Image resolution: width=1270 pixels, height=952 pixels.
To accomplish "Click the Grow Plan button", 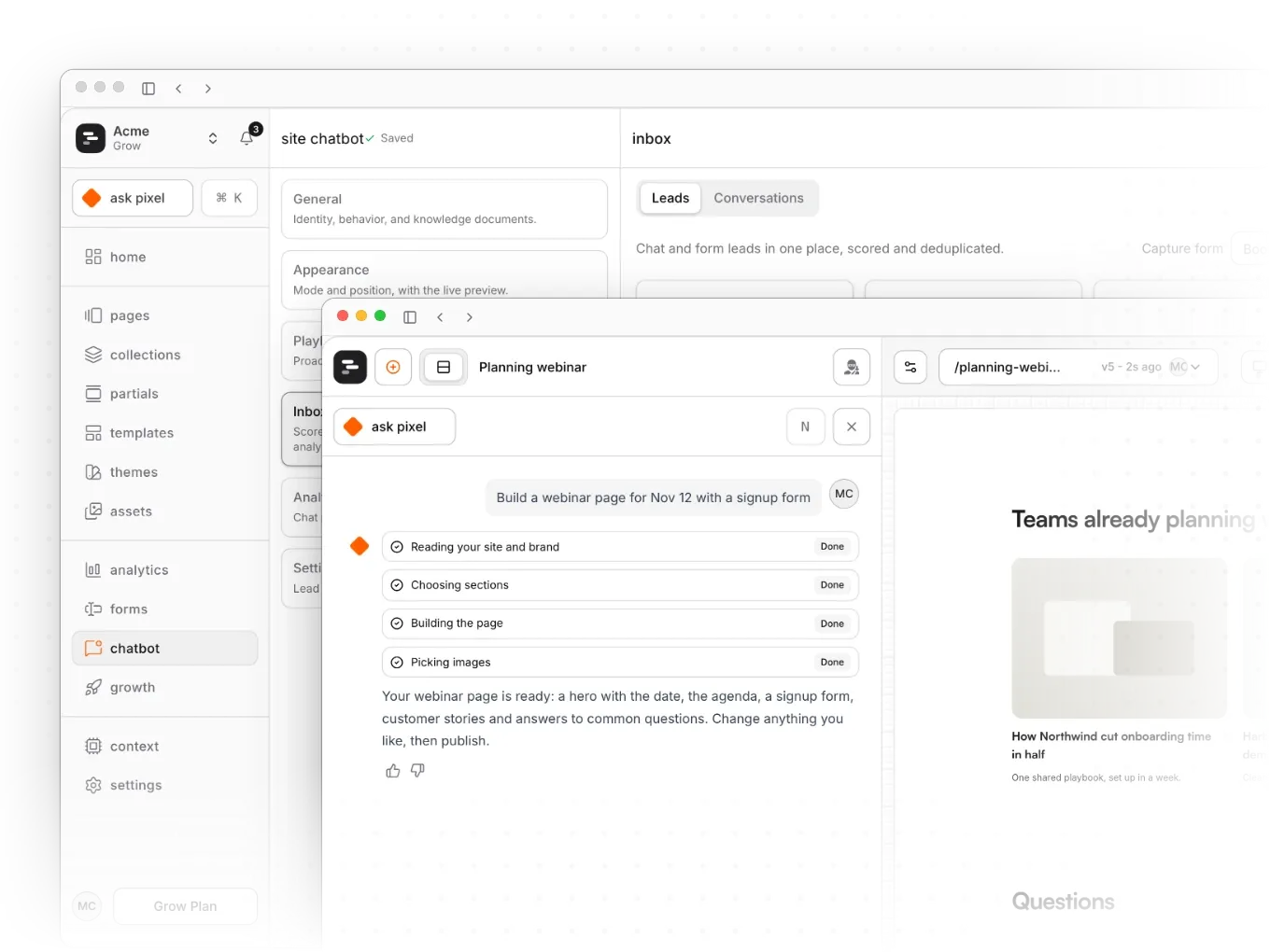I will tap(185, 906).
